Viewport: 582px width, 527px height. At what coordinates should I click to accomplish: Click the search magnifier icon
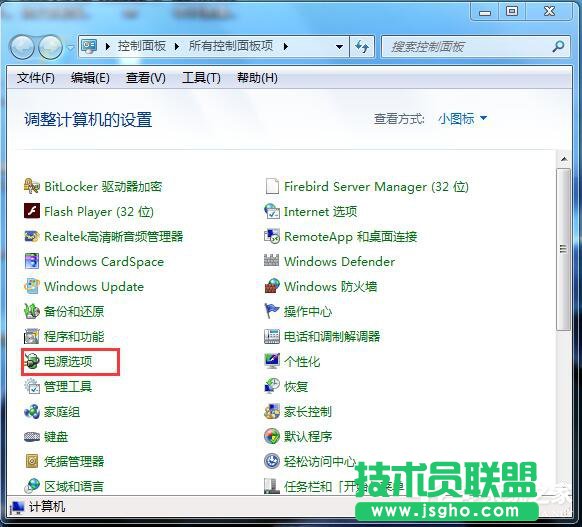[x=558, y=46]
